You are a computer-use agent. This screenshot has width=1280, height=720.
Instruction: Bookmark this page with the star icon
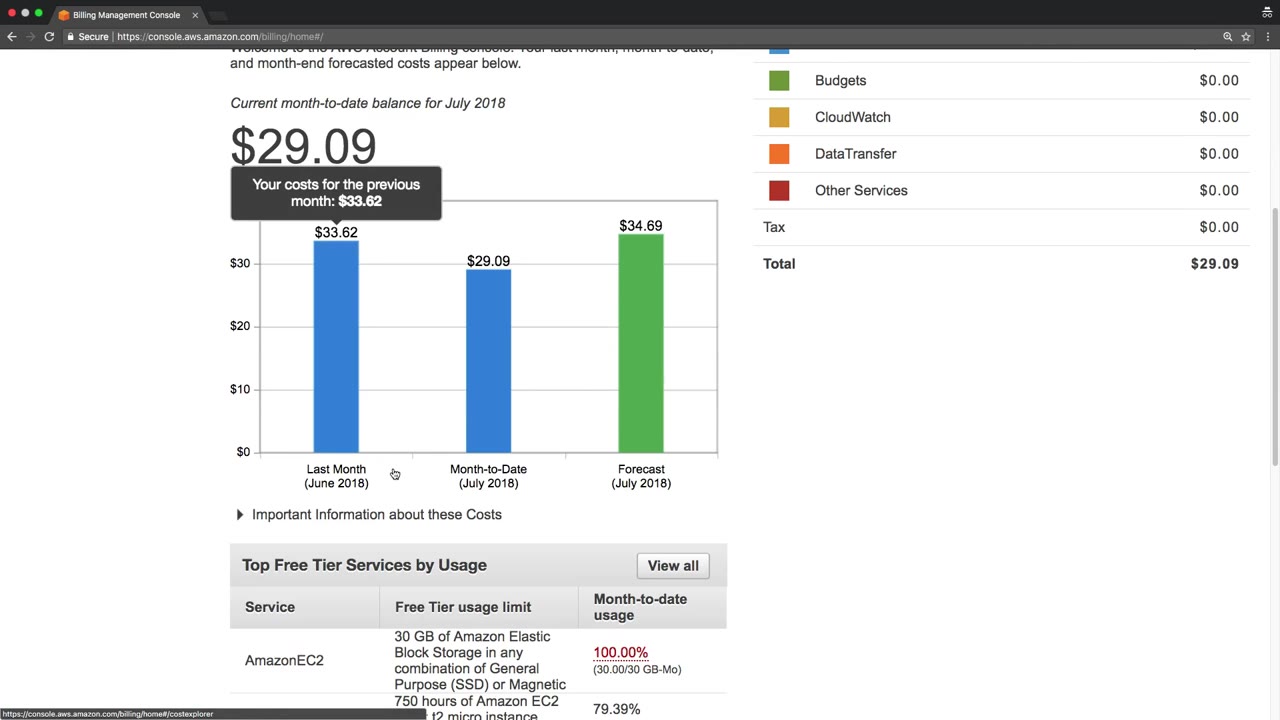click(x=1246, y=37)
